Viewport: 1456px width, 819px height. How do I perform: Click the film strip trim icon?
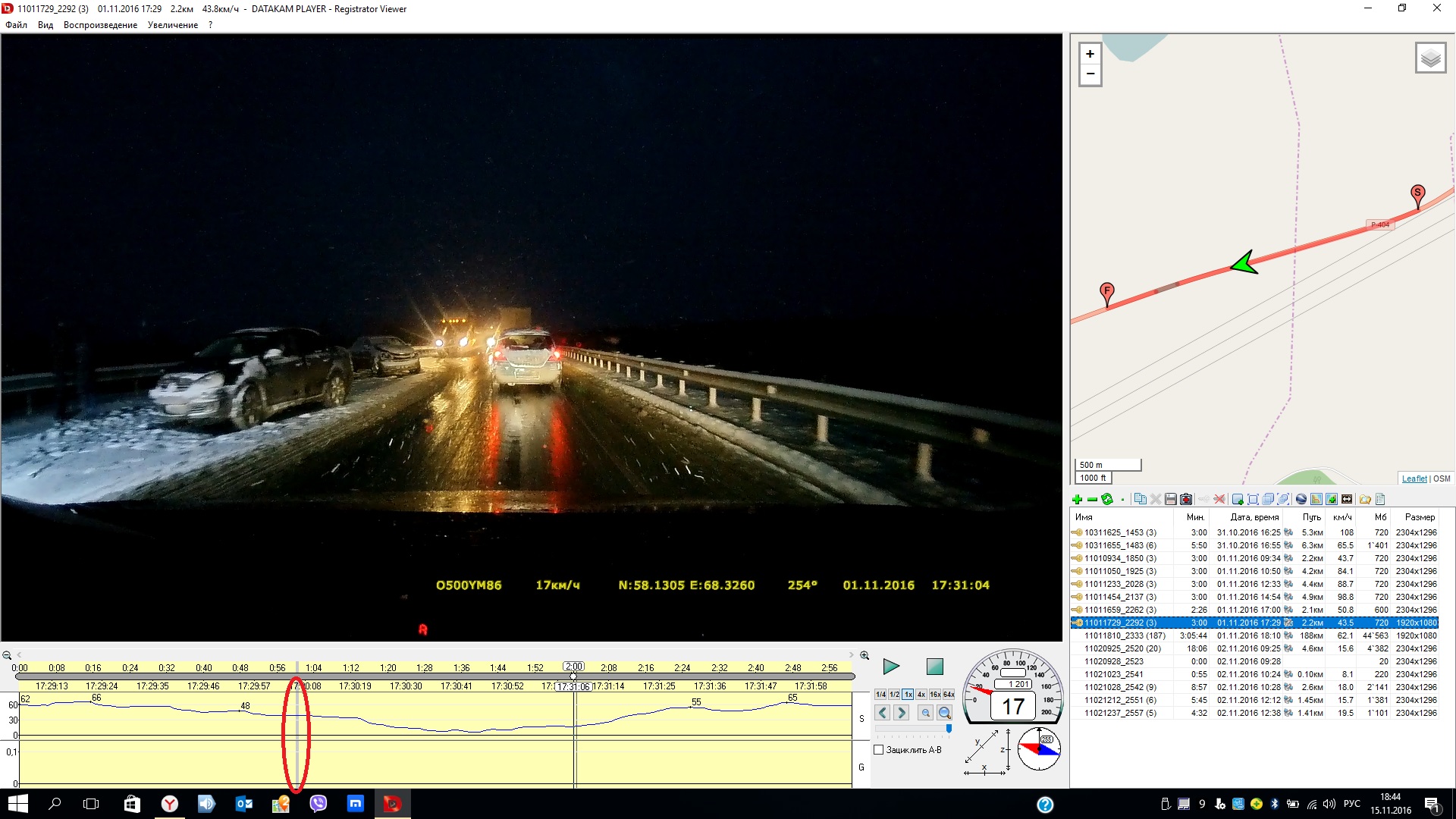pyautogui.click(x=1347, y=499)
